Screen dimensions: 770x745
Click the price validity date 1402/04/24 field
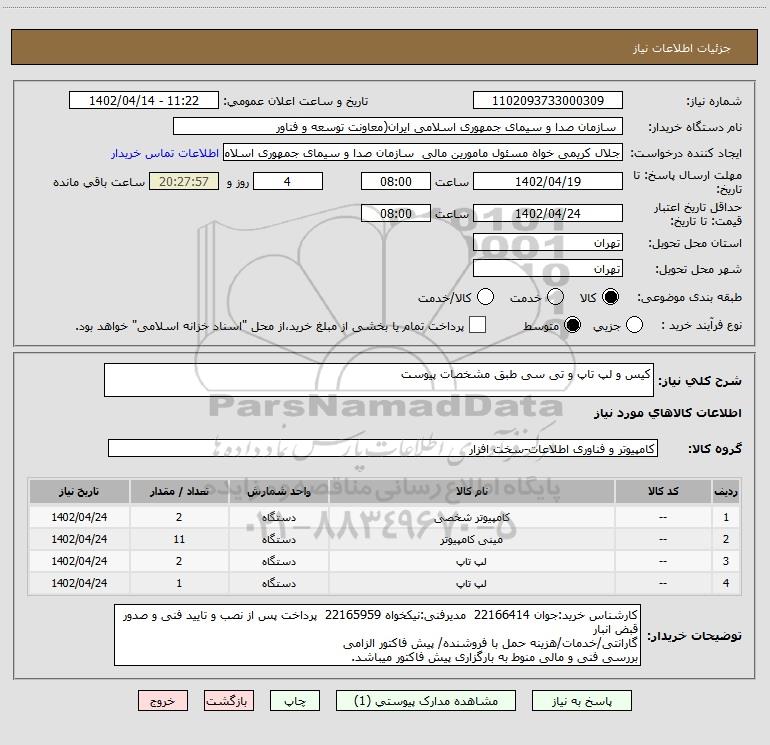point(548,214)
